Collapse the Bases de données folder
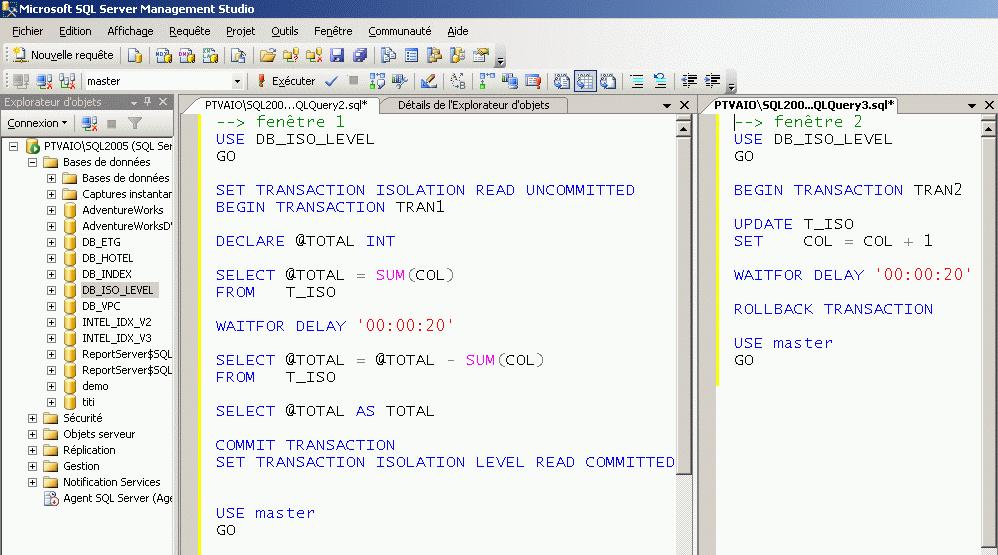 click(x=32, y=162)
